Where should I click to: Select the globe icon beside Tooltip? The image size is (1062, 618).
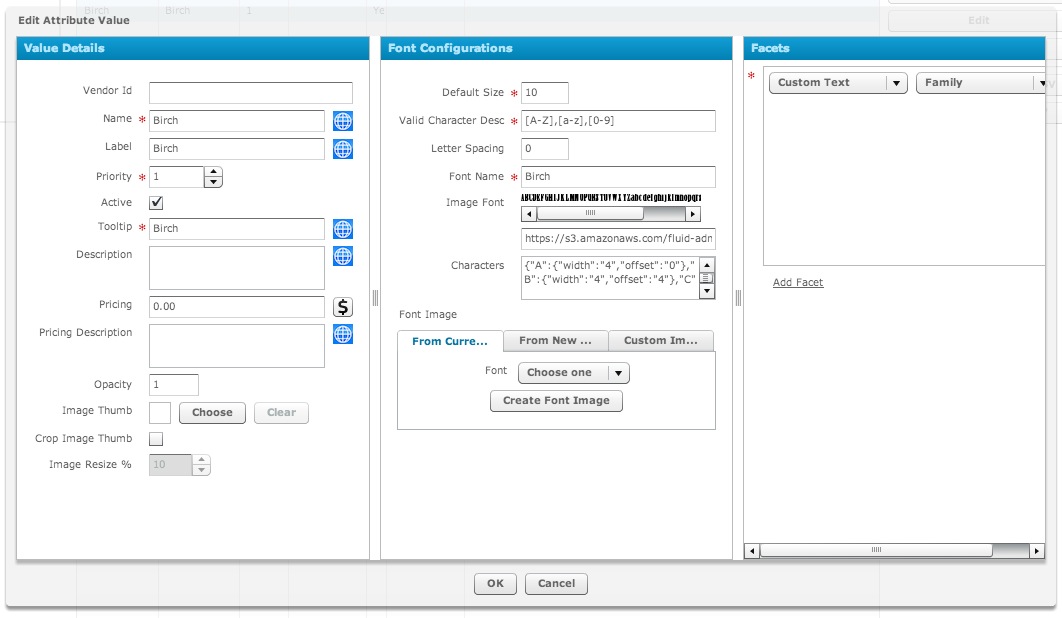tap(342, 228)
